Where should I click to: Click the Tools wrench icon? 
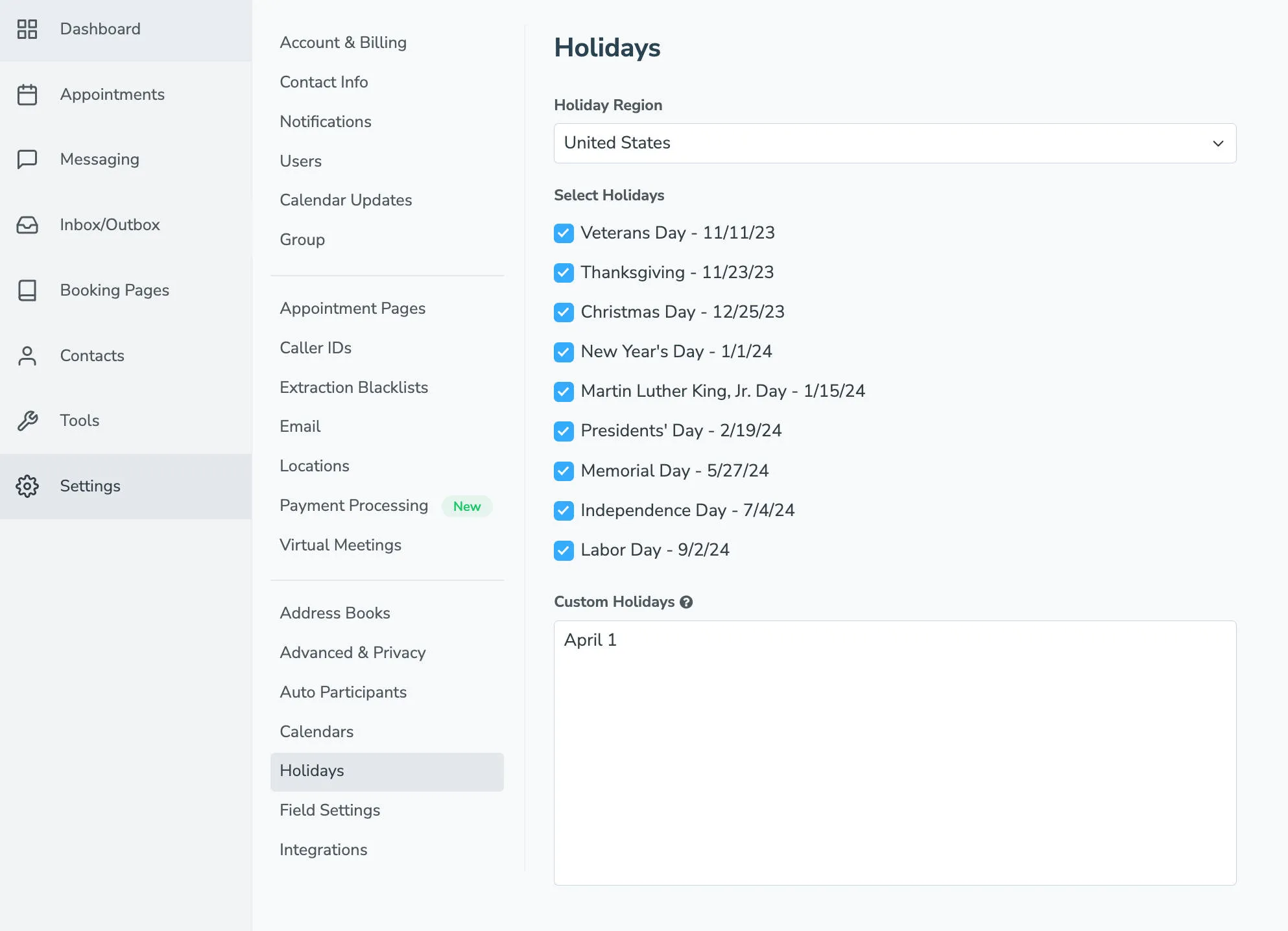click(27, 421)
